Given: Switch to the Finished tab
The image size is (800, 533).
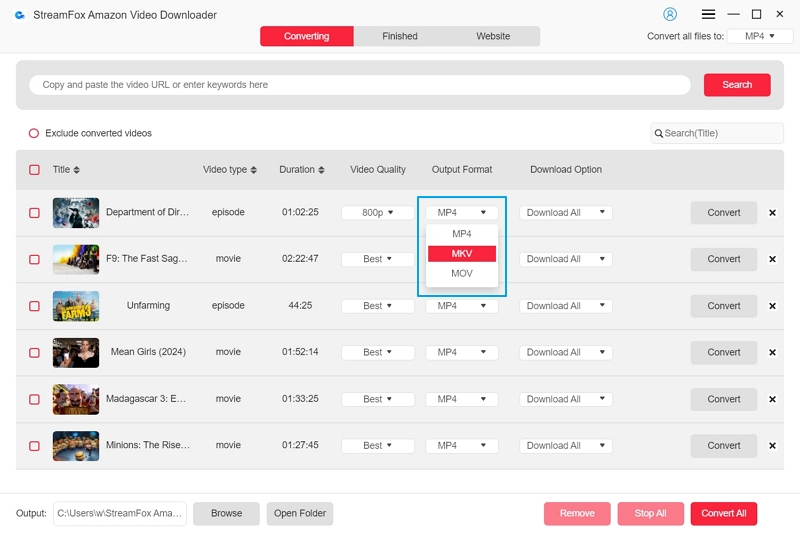Looking at the screenshot, I should click(x=400, y=36).
